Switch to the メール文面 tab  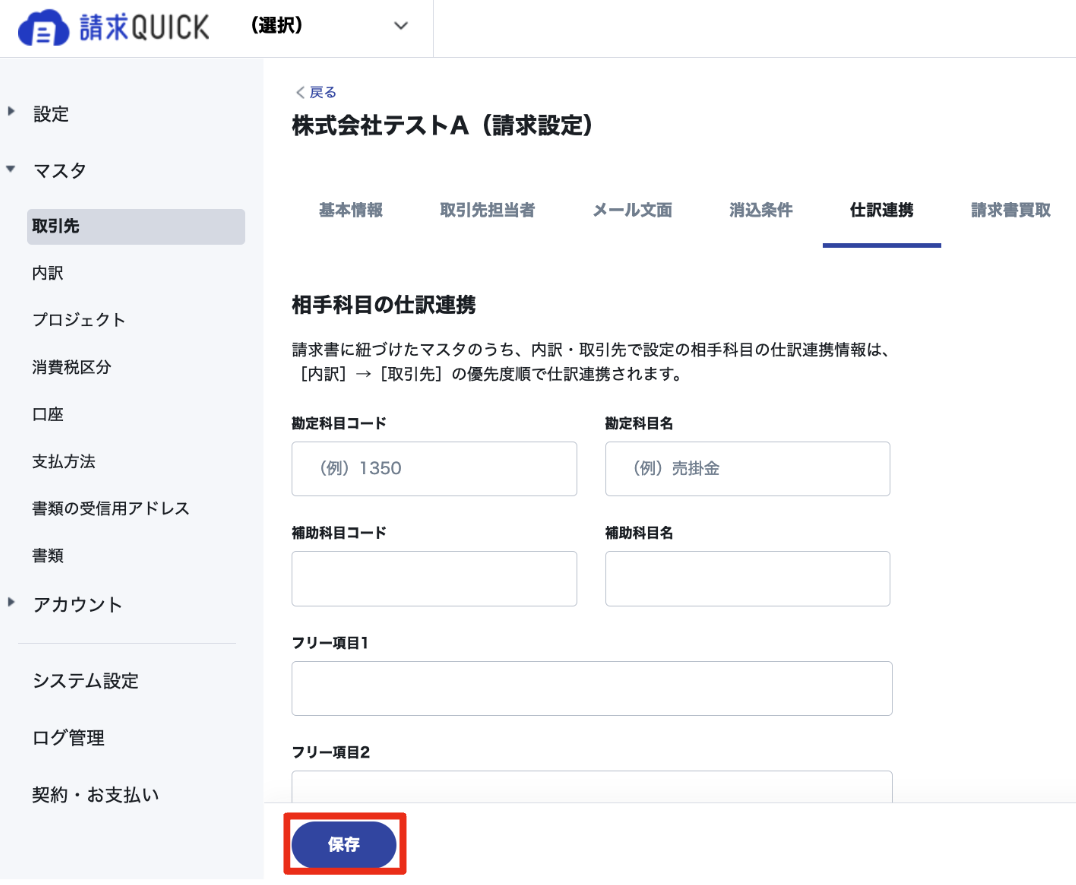coord(632,210)
